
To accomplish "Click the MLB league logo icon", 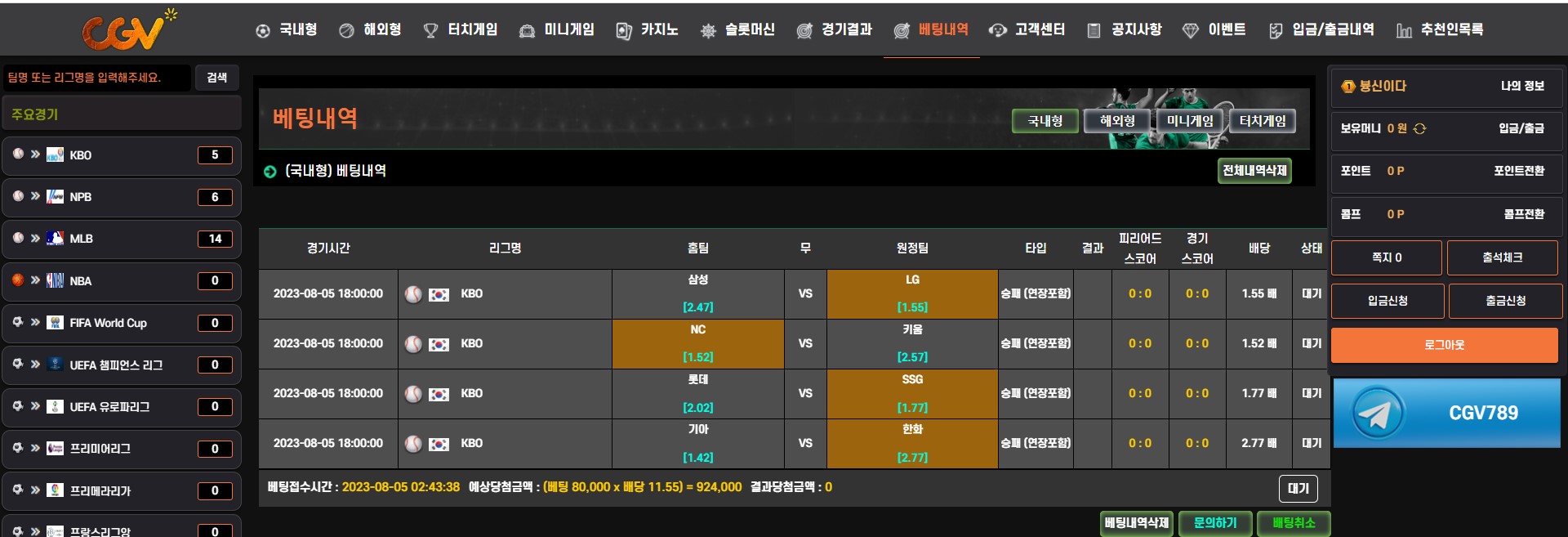I will [x=55, y=239].
